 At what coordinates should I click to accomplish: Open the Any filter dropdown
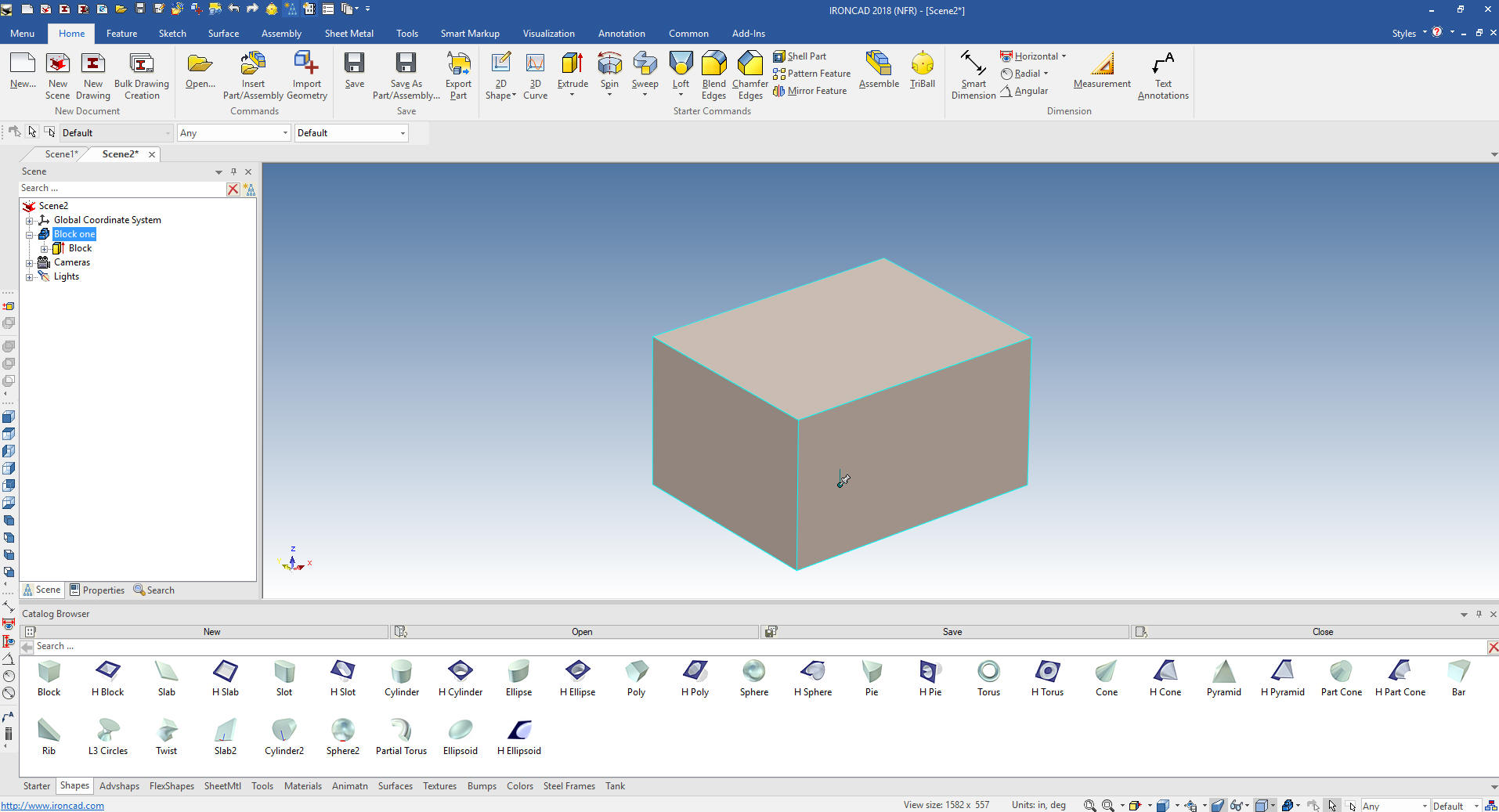click(233, 133)
